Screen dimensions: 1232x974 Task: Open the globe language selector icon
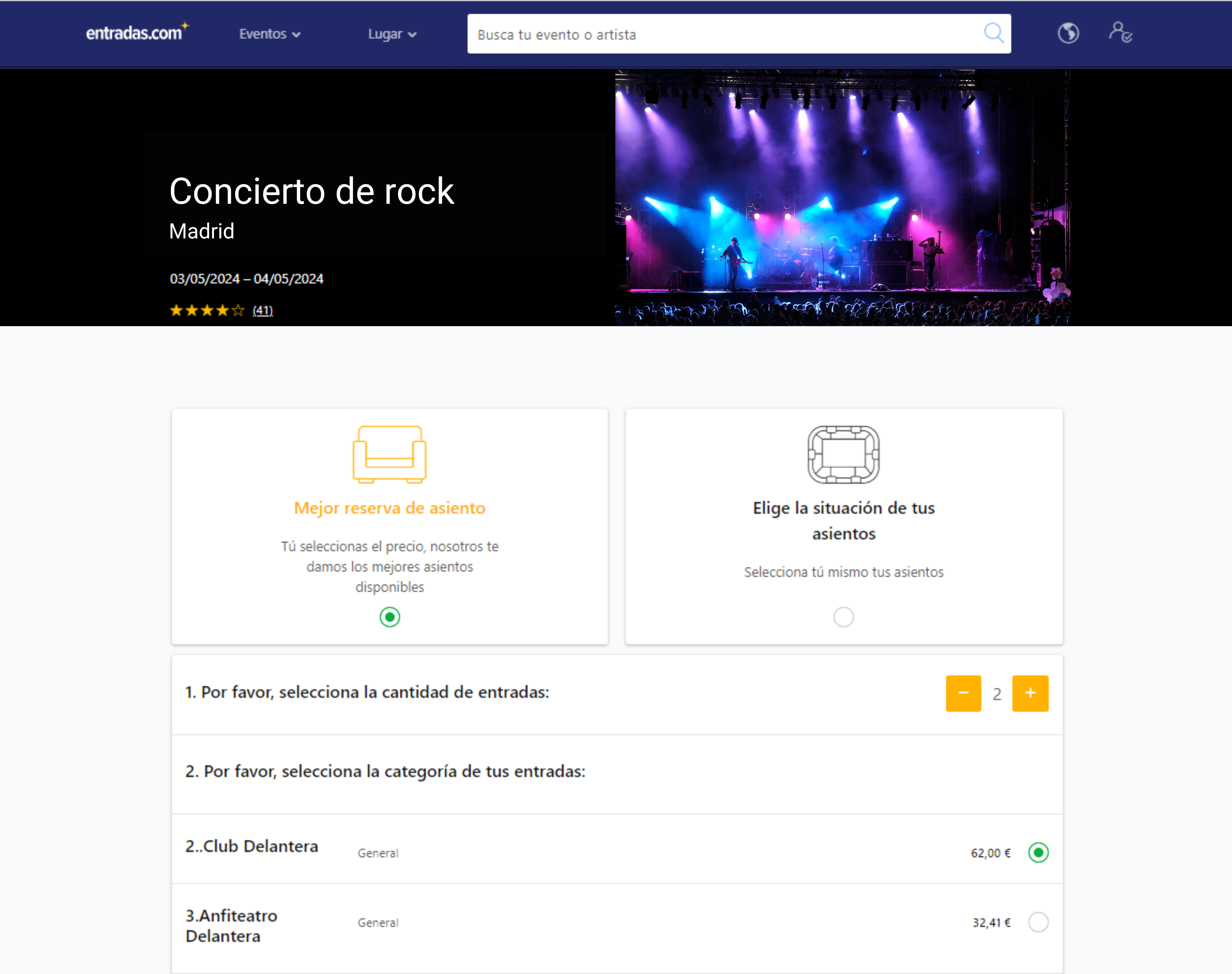click(x=1068, y=33)
